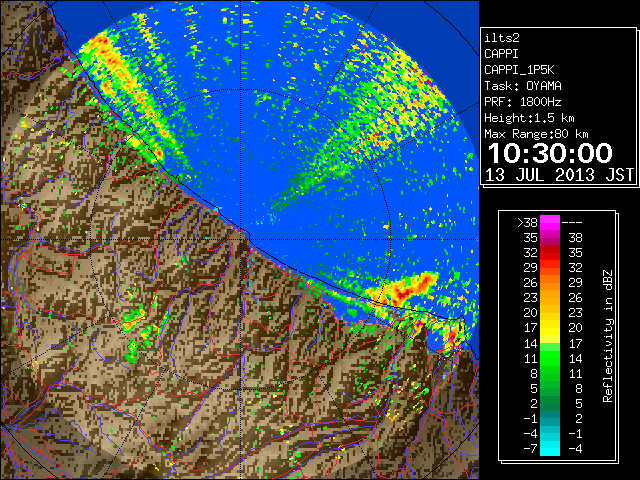This screenshot has height=480, width=640.
Task: Click the 10:30:00 timestamp
Action: point(550,153)
